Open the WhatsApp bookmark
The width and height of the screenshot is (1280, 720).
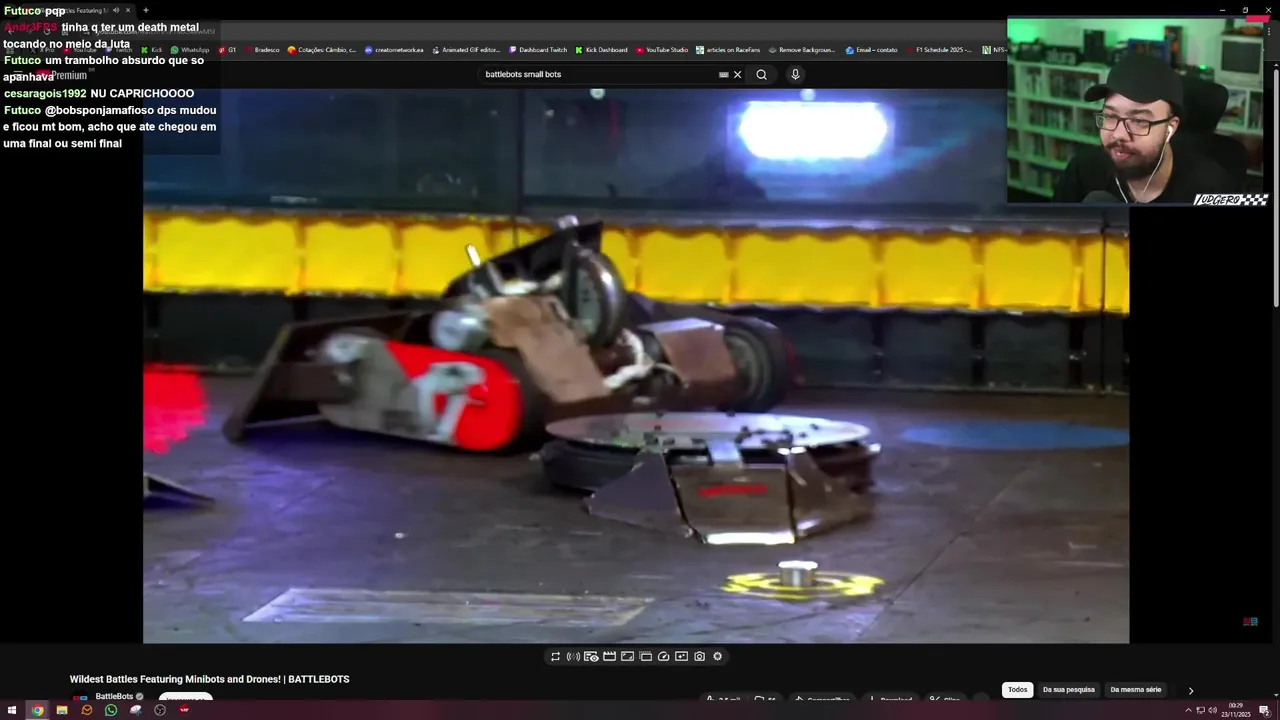click(x=190, y=49)
